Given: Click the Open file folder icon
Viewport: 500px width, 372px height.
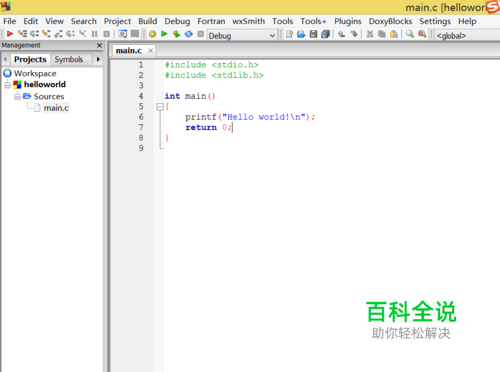Looking at the screenshot, I should [x=301, y=34].
